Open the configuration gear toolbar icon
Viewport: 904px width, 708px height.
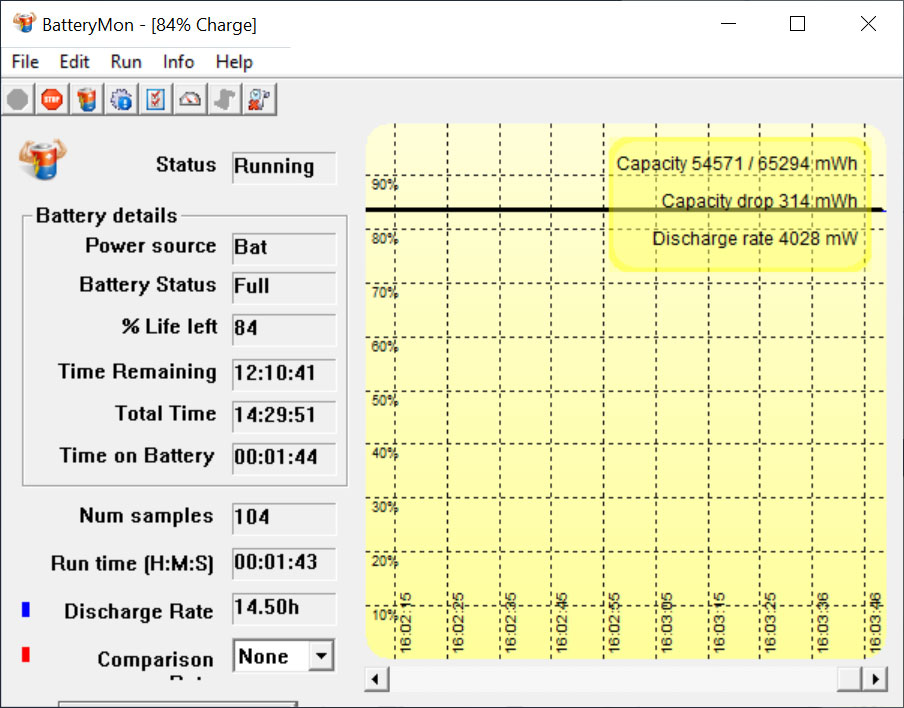(121, 100)
